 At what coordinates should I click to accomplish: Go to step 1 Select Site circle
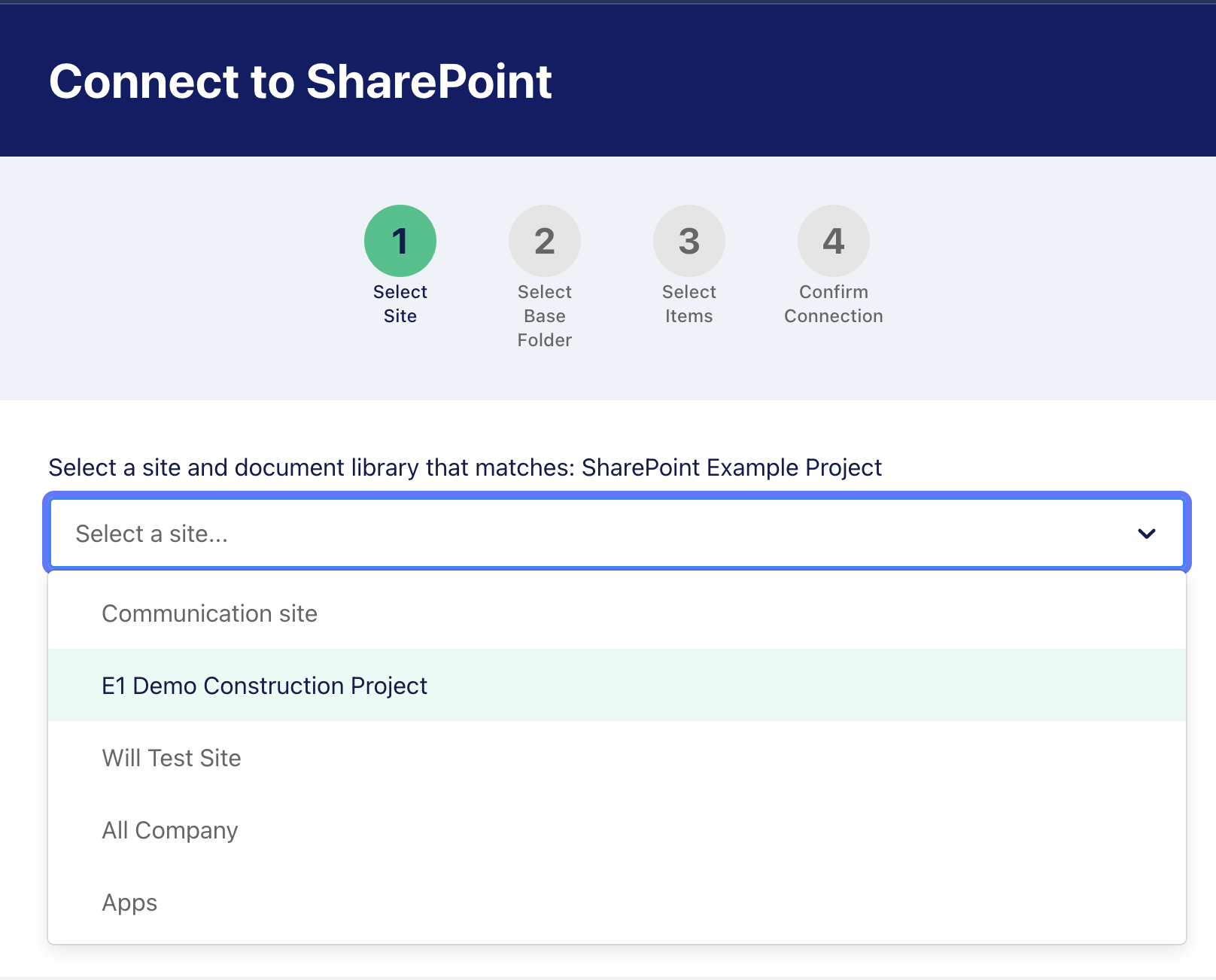point(400,241)
